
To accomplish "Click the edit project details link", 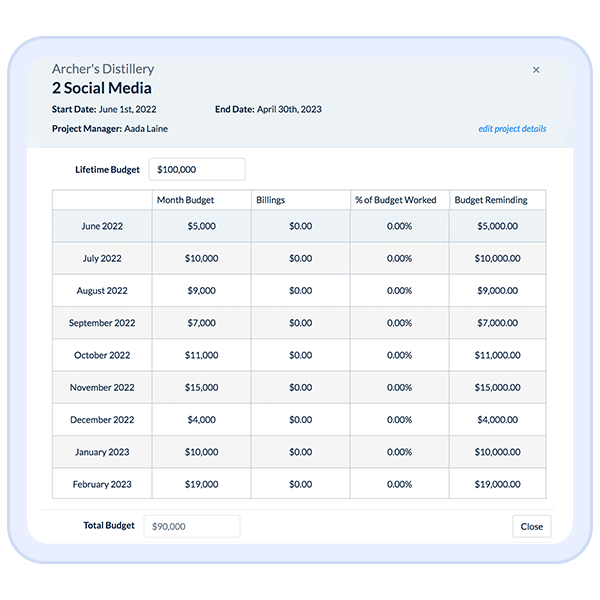I will [x=512, y=129].
